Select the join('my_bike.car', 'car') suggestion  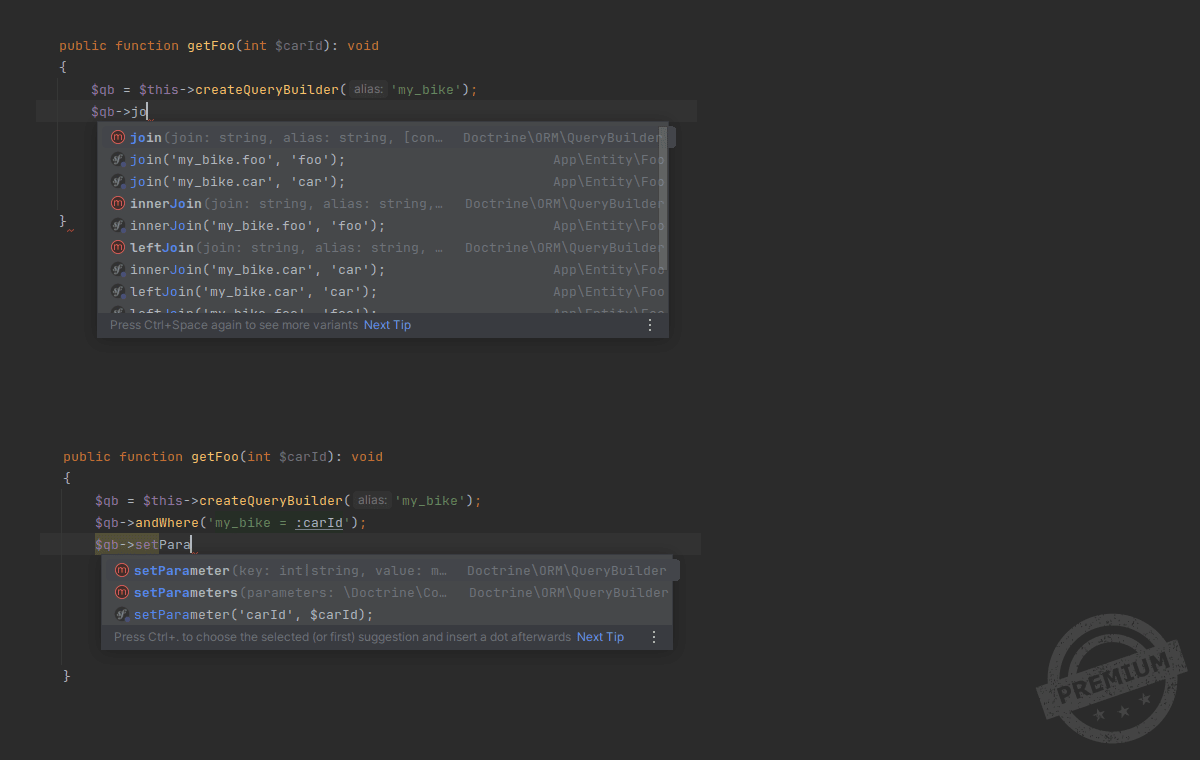coord(237,182)
